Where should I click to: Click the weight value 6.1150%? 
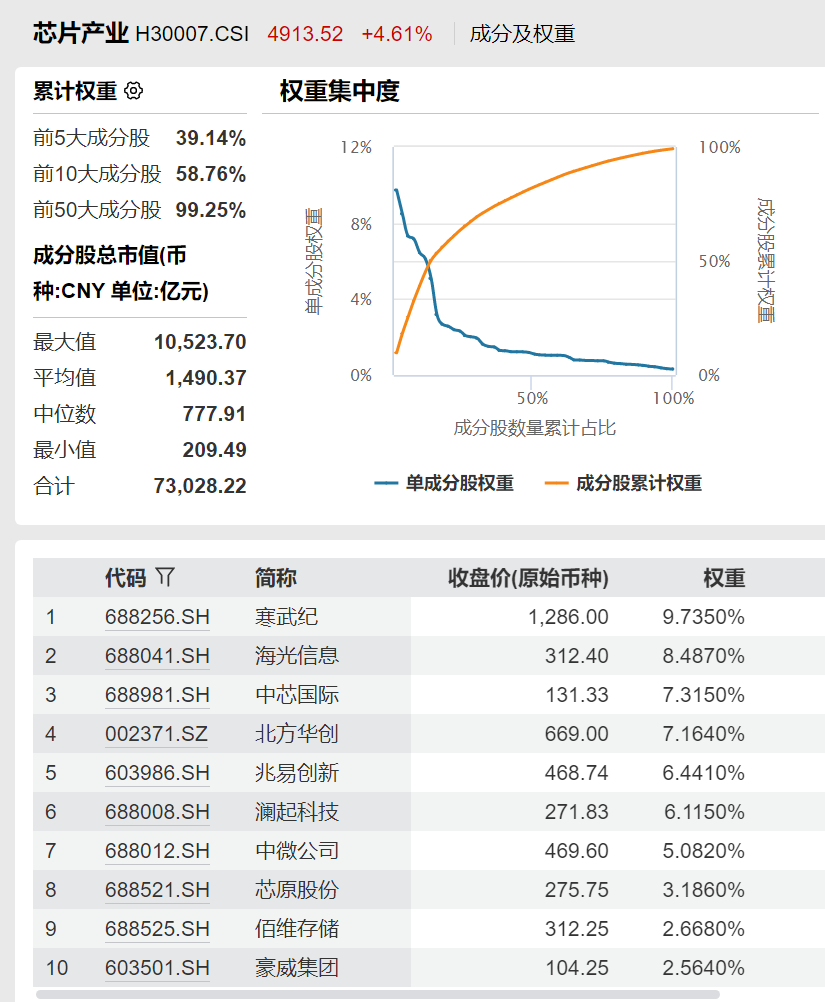[x=704, y=812]
